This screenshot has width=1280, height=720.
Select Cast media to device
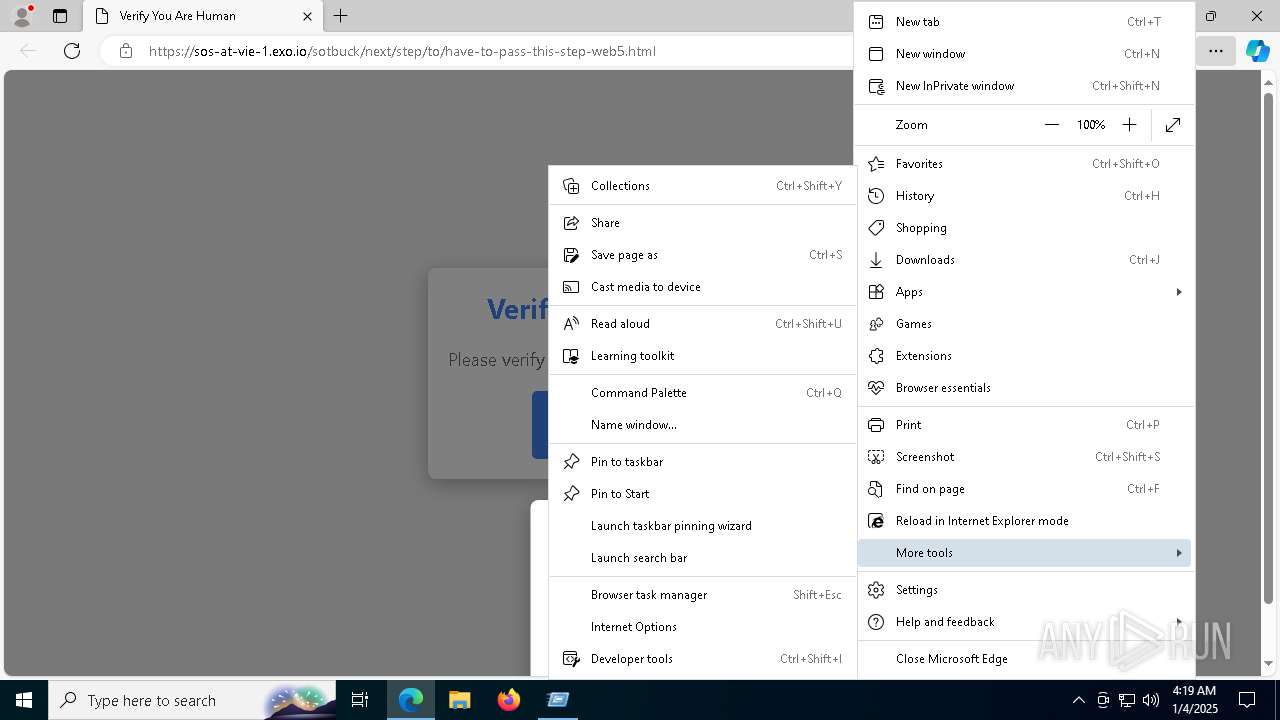click(702, 287)
